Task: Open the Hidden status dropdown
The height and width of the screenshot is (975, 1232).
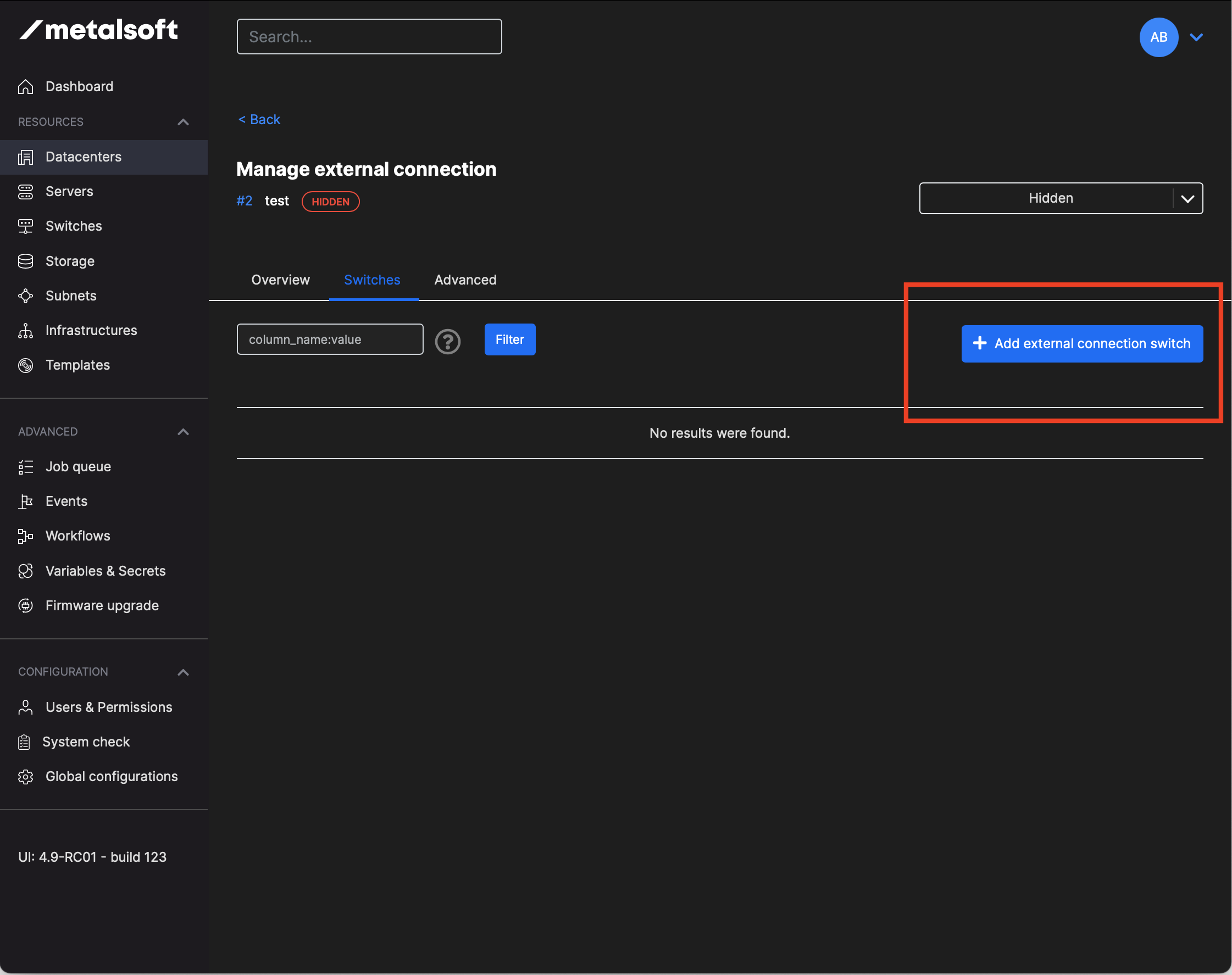Action: pos(1061,198)
